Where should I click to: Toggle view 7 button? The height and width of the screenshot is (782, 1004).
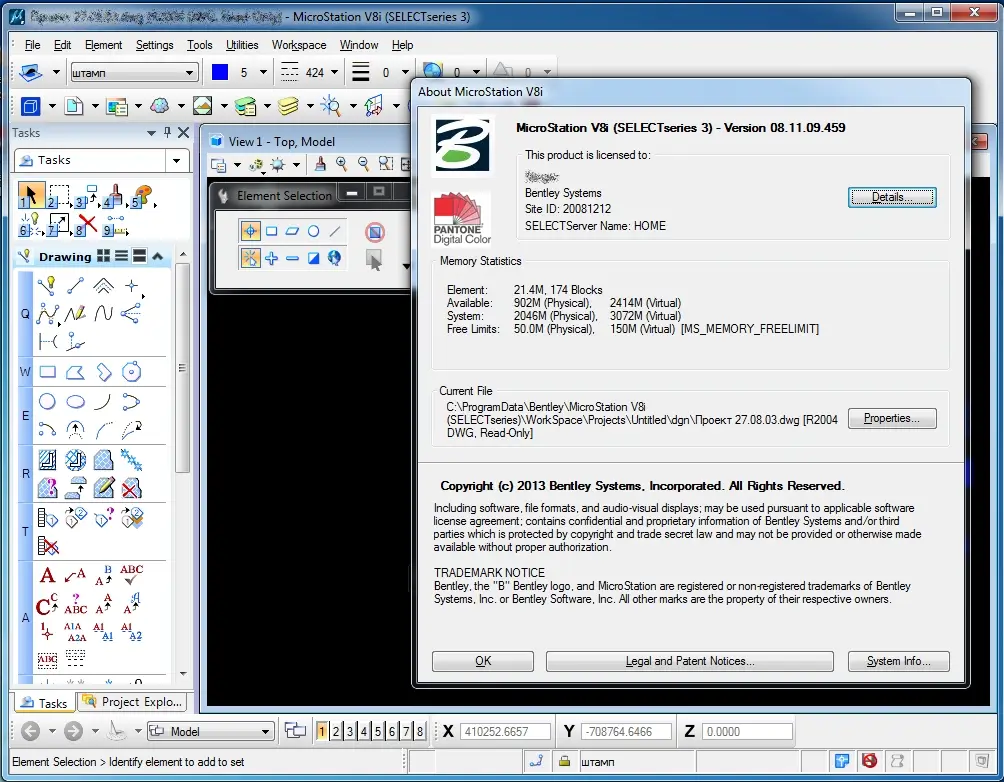[406, 731]
